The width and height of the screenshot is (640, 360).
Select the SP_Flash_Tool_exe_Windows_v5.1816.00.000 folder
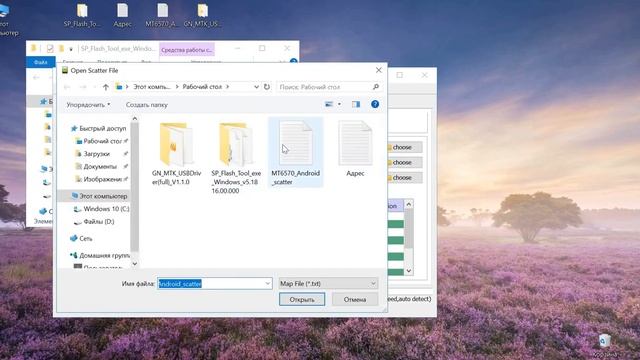(x=236, y=158)
